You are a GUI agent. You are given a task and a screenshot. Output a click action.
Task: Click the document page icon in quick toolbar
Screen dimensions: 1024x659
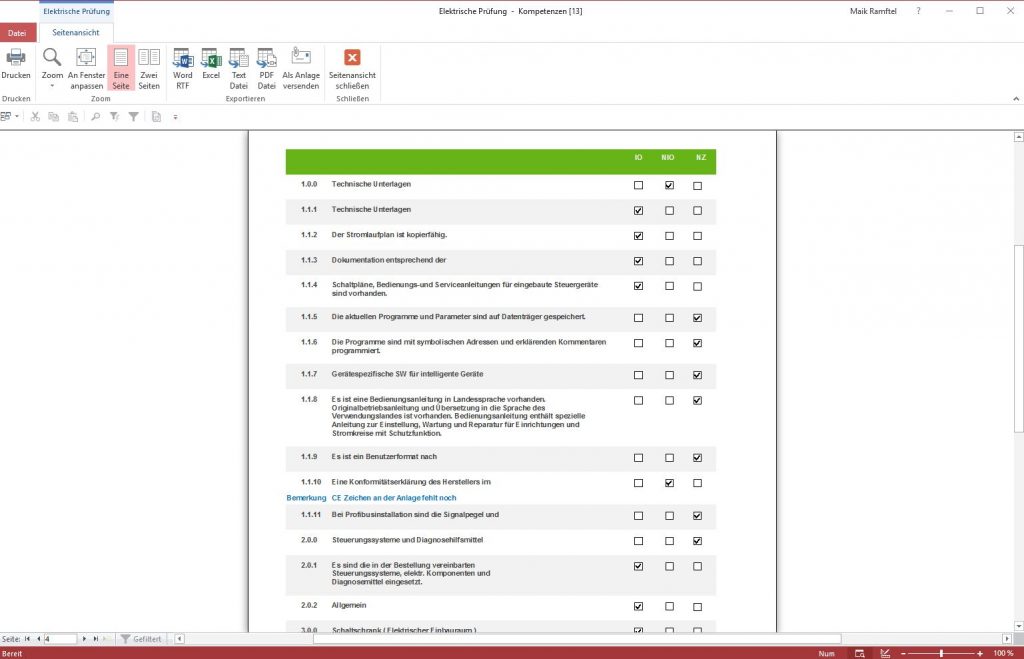(156, 117)
